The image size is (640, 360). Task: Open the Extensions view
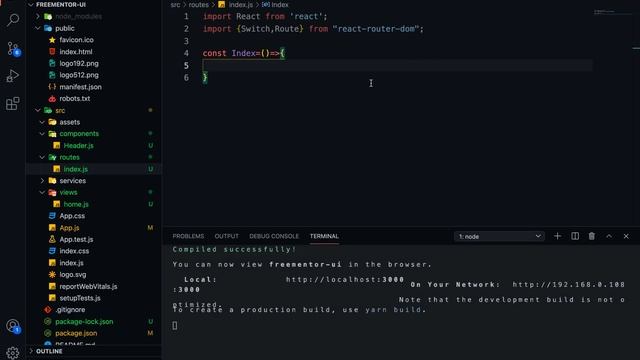point(13,103)
